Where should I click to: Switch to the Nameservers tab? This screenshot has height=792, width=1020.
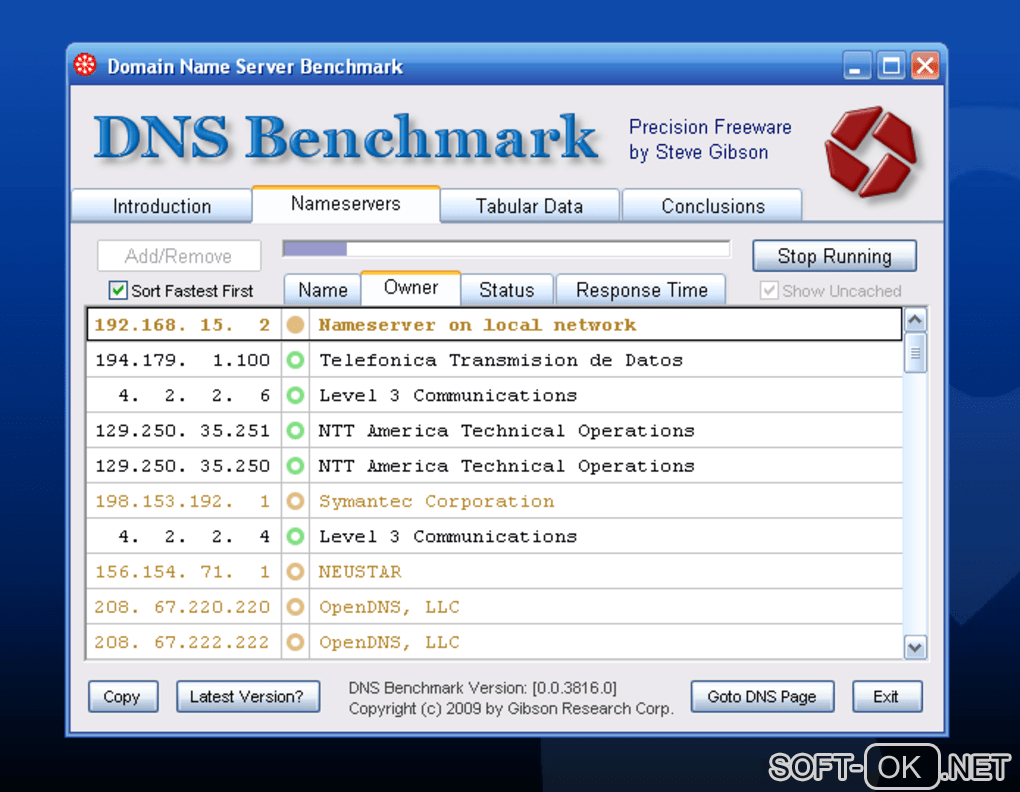[x=345, y=204]
